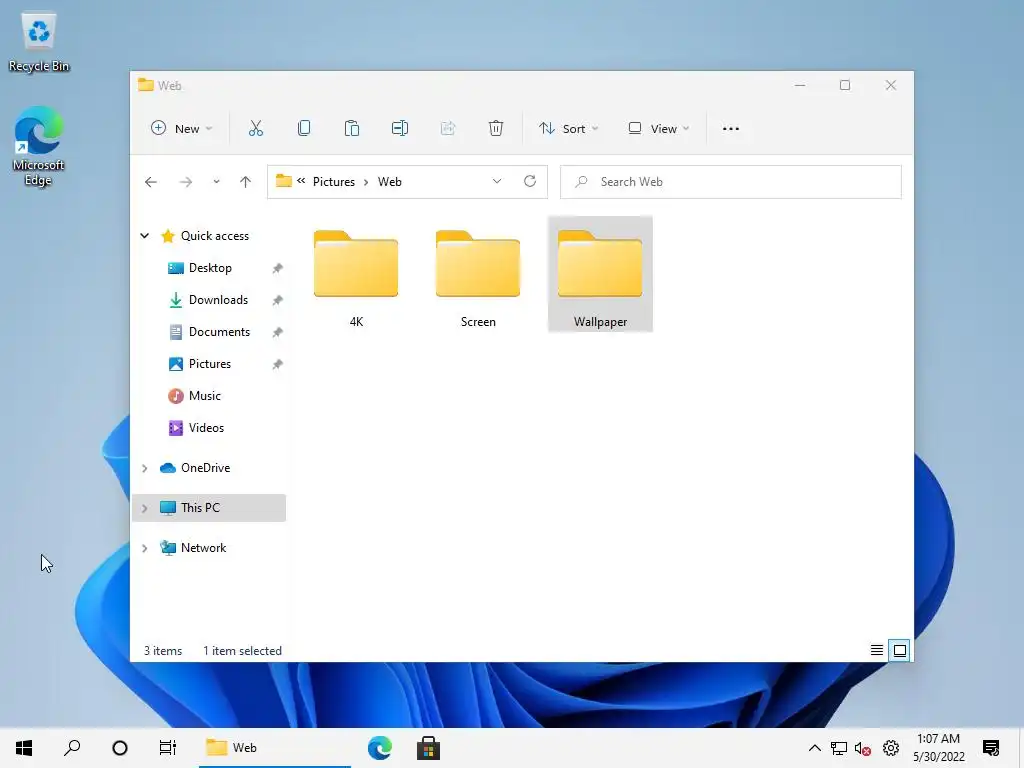Launch Edge from the taskbar
Viewport: 1024px width, 768px height.
tap(379, 748)
